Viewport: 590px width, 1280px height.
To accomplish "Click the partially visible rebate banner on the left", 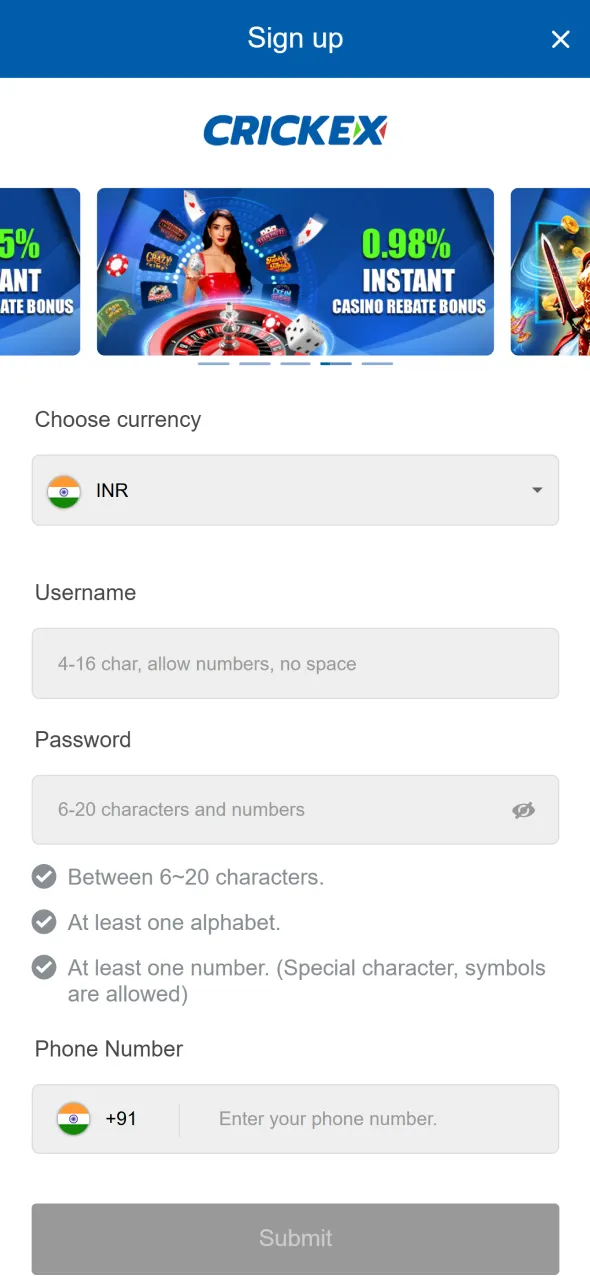I will 40,271.
